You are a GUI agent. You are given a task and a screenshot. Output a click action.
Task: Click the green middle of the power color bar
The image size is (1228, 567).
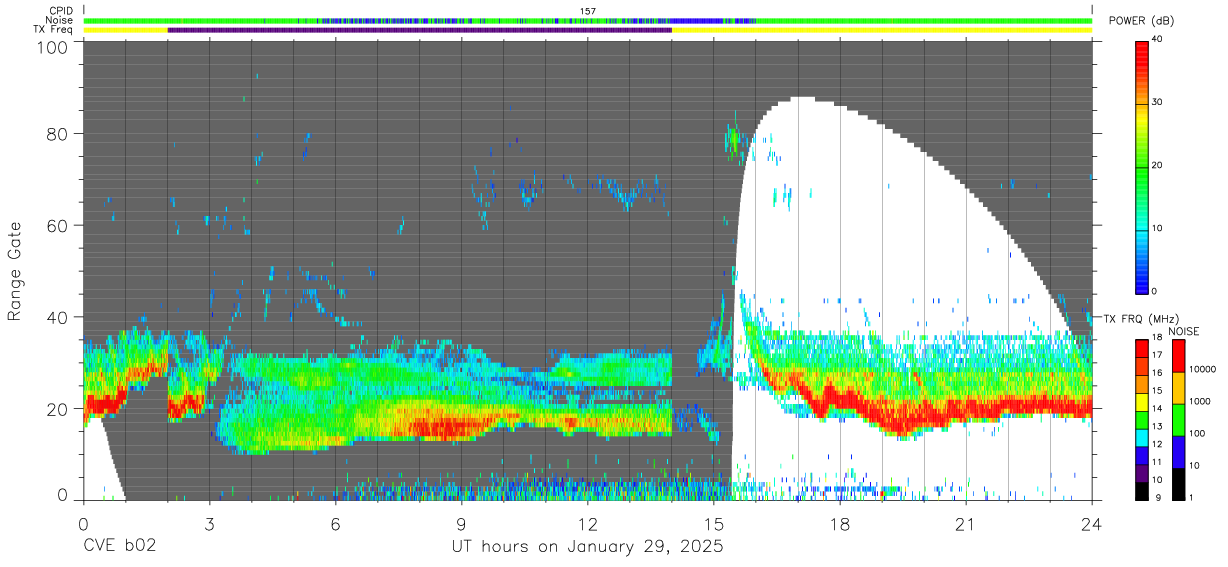(1141, 170)
